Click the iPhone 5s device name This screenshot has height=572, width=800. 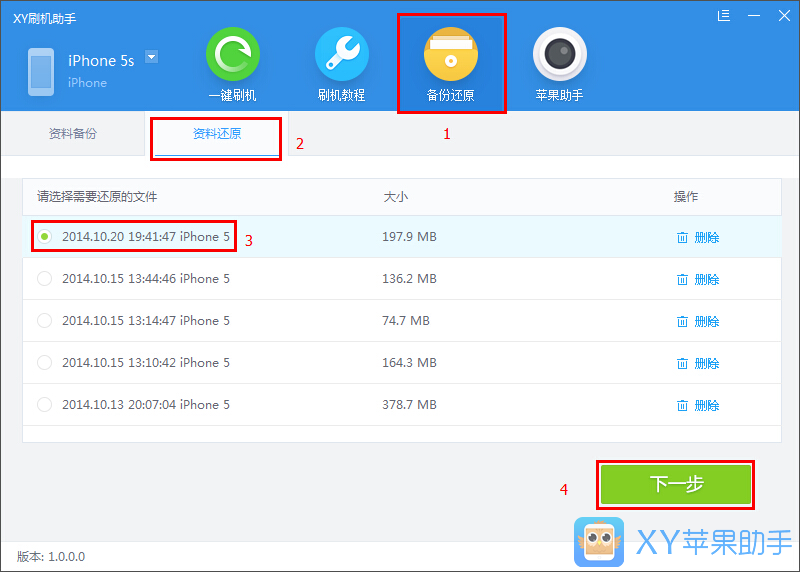click(x=101, y=61)
